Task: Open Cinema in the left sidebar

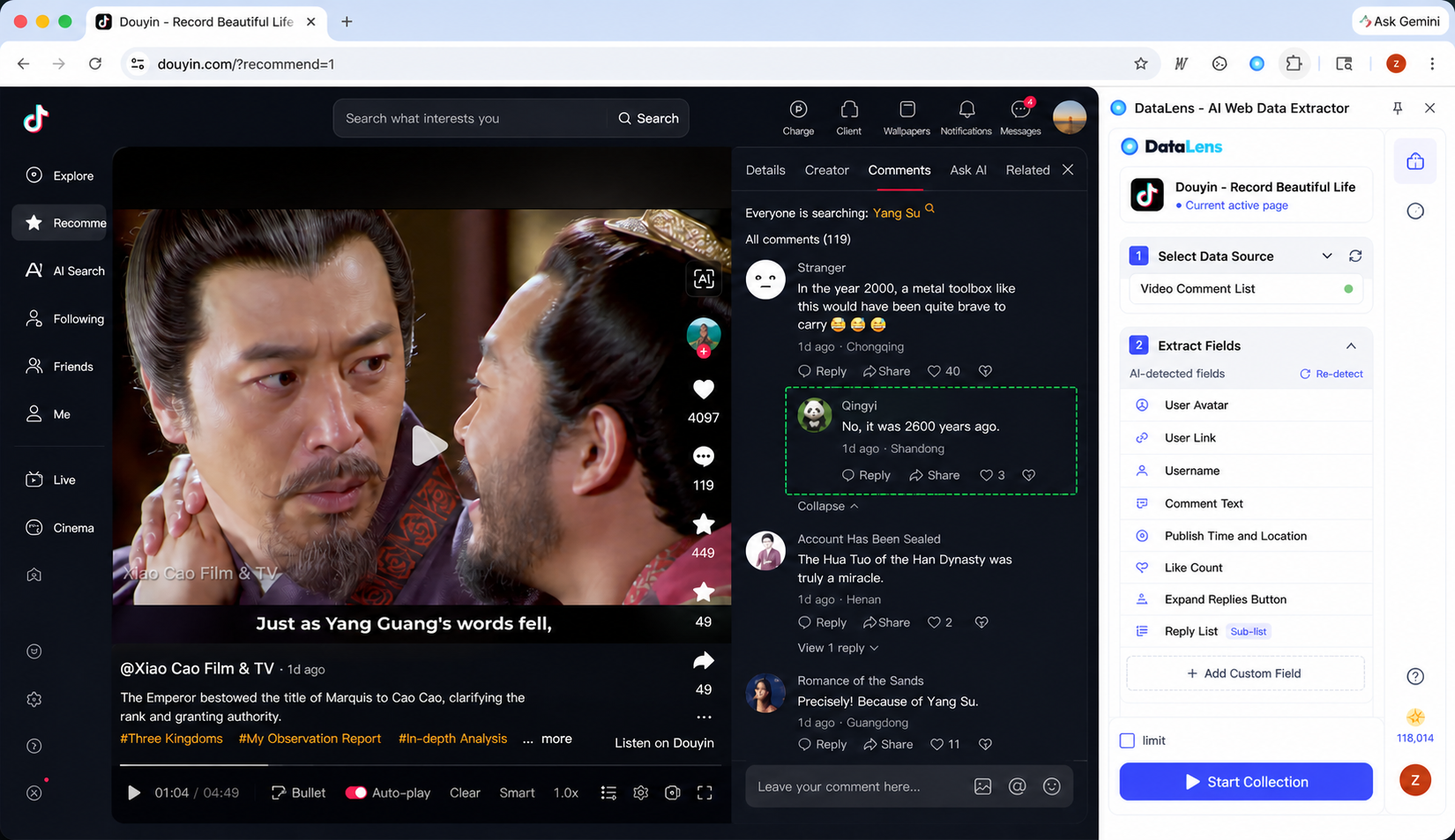Action: pos(60,528)
